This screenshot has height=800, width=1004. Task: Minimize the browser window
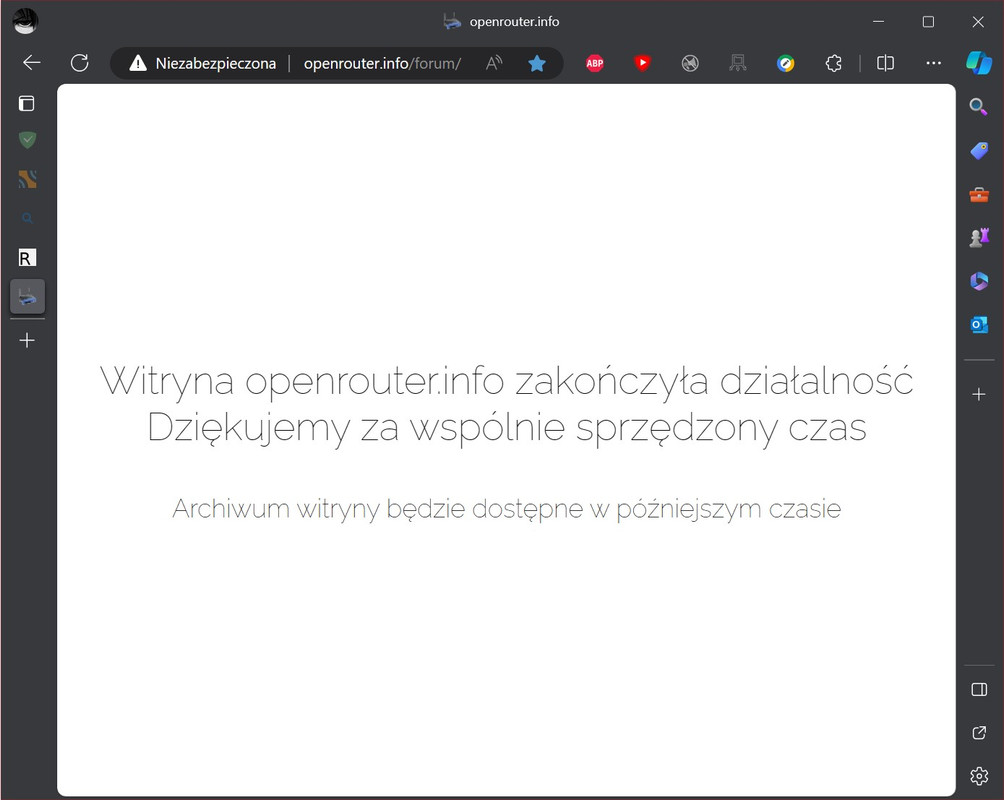point(878,21)
